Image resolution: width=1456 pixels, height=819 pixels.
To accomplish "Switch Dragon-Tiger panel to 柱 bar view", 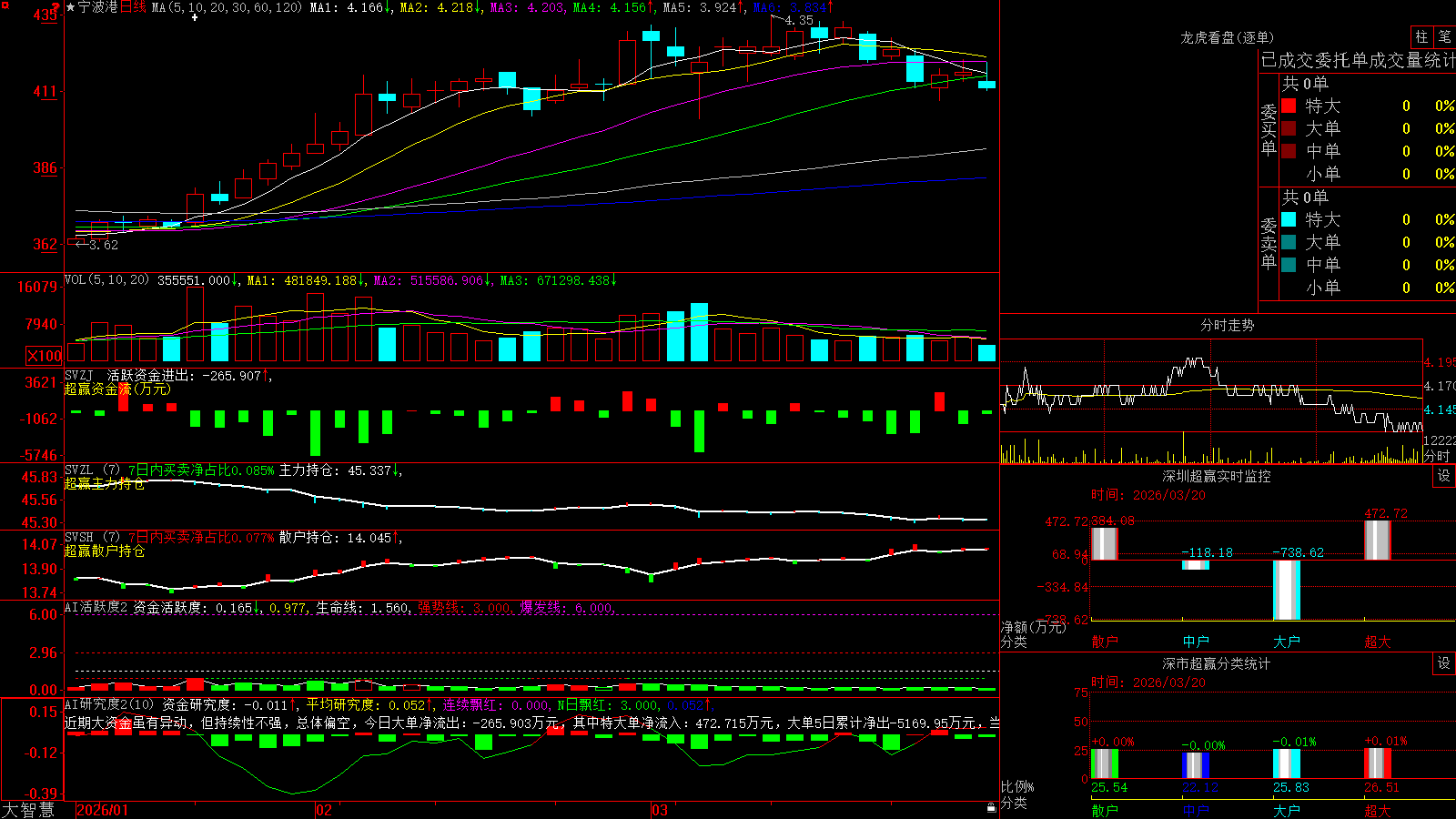I will 1421,36.
